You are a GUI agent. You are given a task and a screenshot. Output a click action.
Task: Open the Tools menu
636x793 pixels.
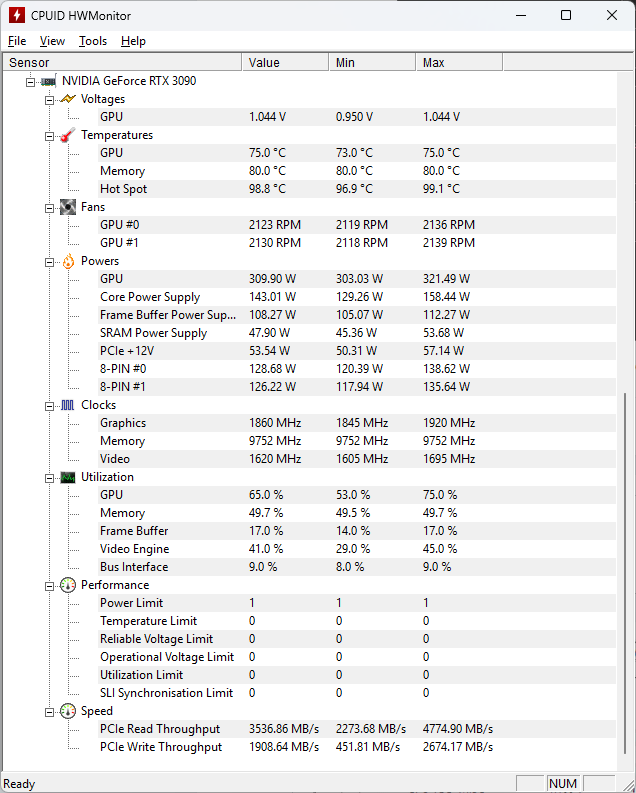coord(93,41)
